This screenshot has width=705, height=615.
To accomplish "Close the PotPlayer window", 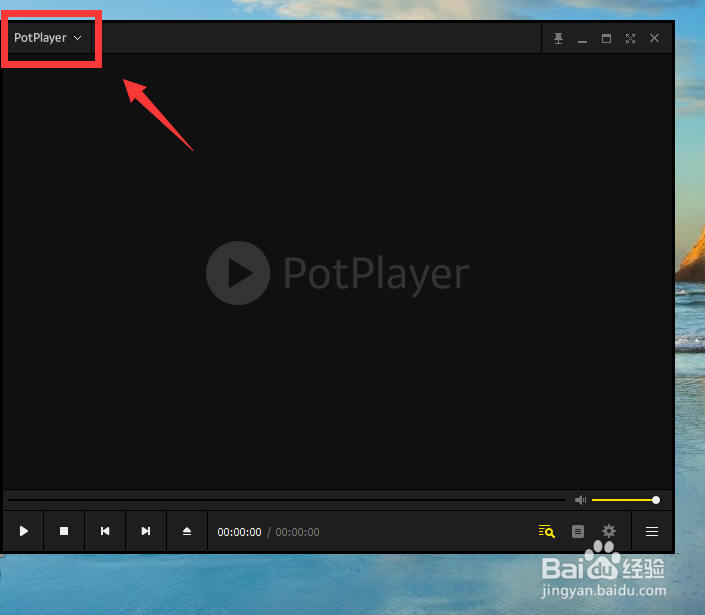I will click(655, 38).
